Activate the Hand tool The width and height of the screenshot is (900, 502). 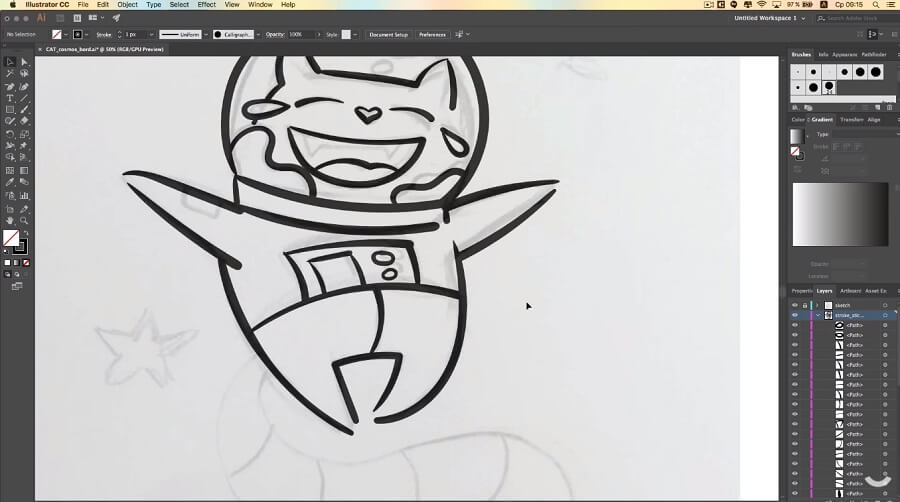pyautogui.click(x=10, y=219)
